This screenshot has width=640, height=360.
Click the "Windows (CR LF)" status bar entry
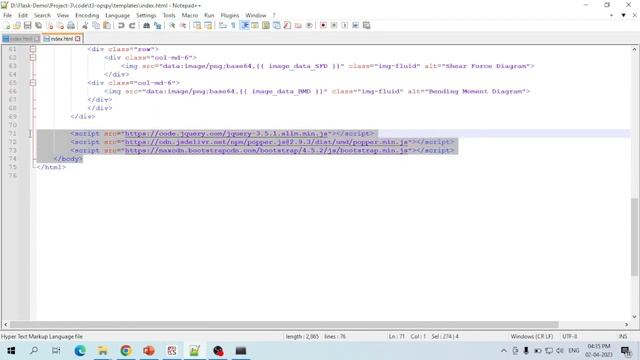point(531,336)
